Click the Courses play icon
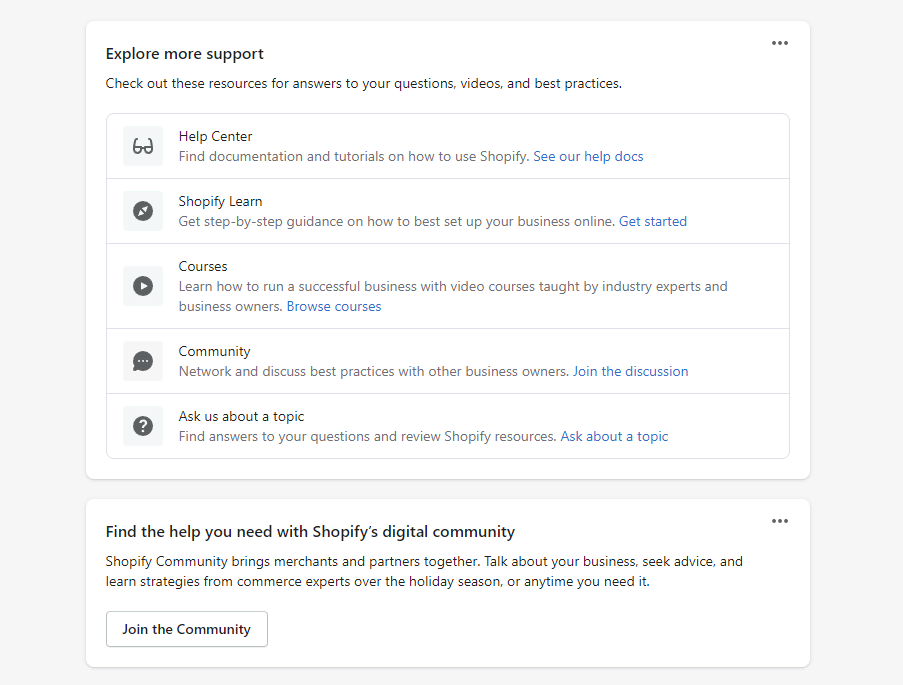The height and width of the screenshot is (685, 903). [x=143, y=286]
